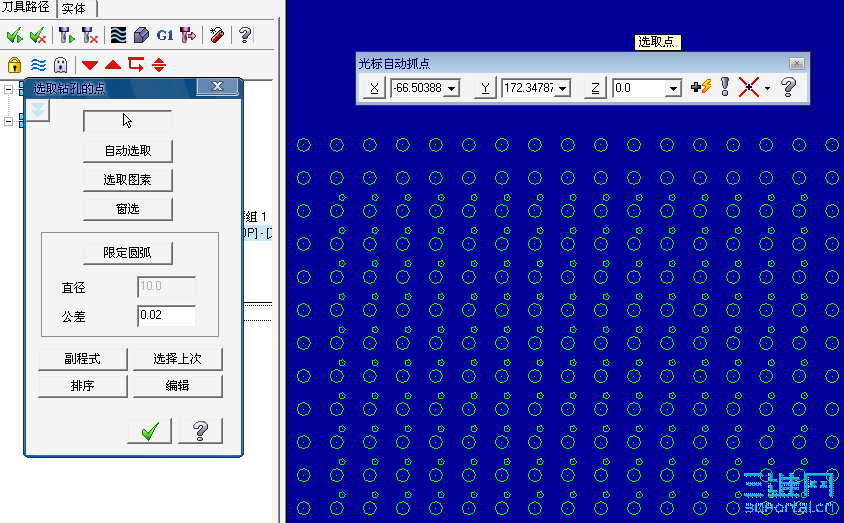Open Backplot with the wavy lines icon

(118, 36)
